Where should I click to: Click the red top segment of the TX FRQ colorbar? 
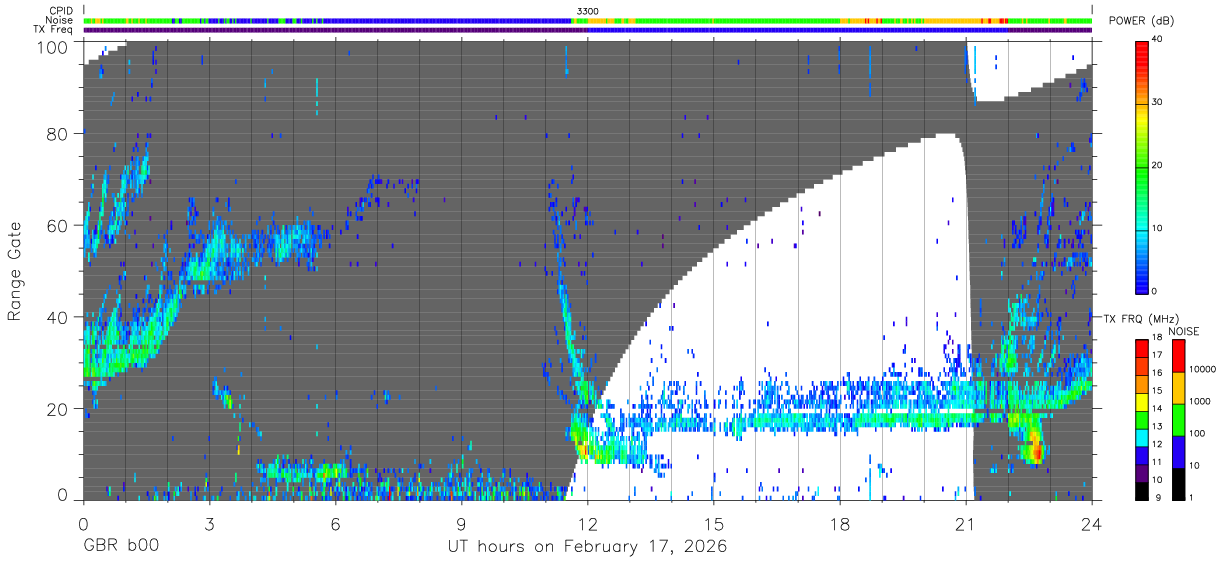tap(1142, 347)
